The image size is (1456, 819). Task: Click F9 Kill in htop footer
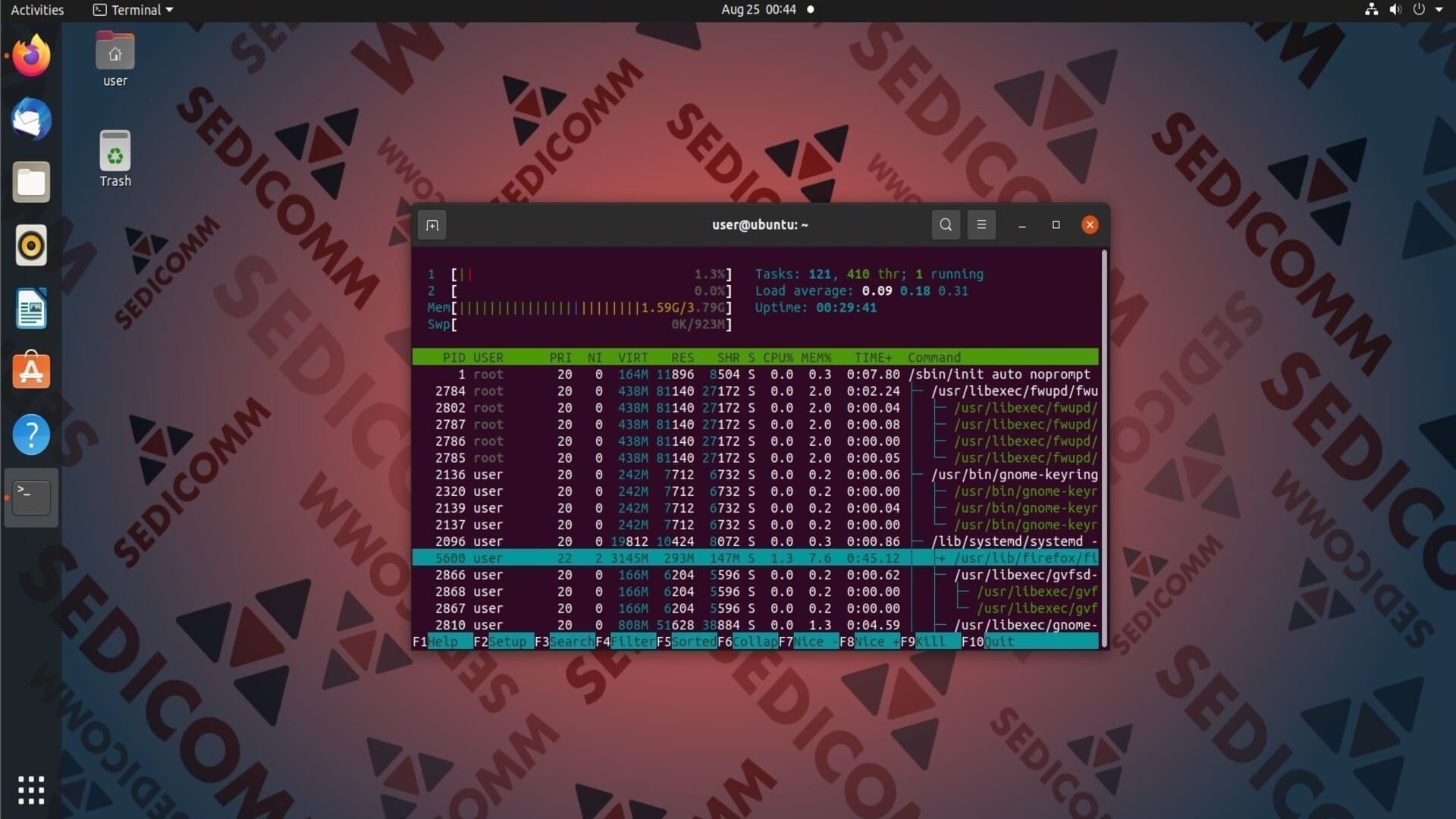click(x=930, y=642)
